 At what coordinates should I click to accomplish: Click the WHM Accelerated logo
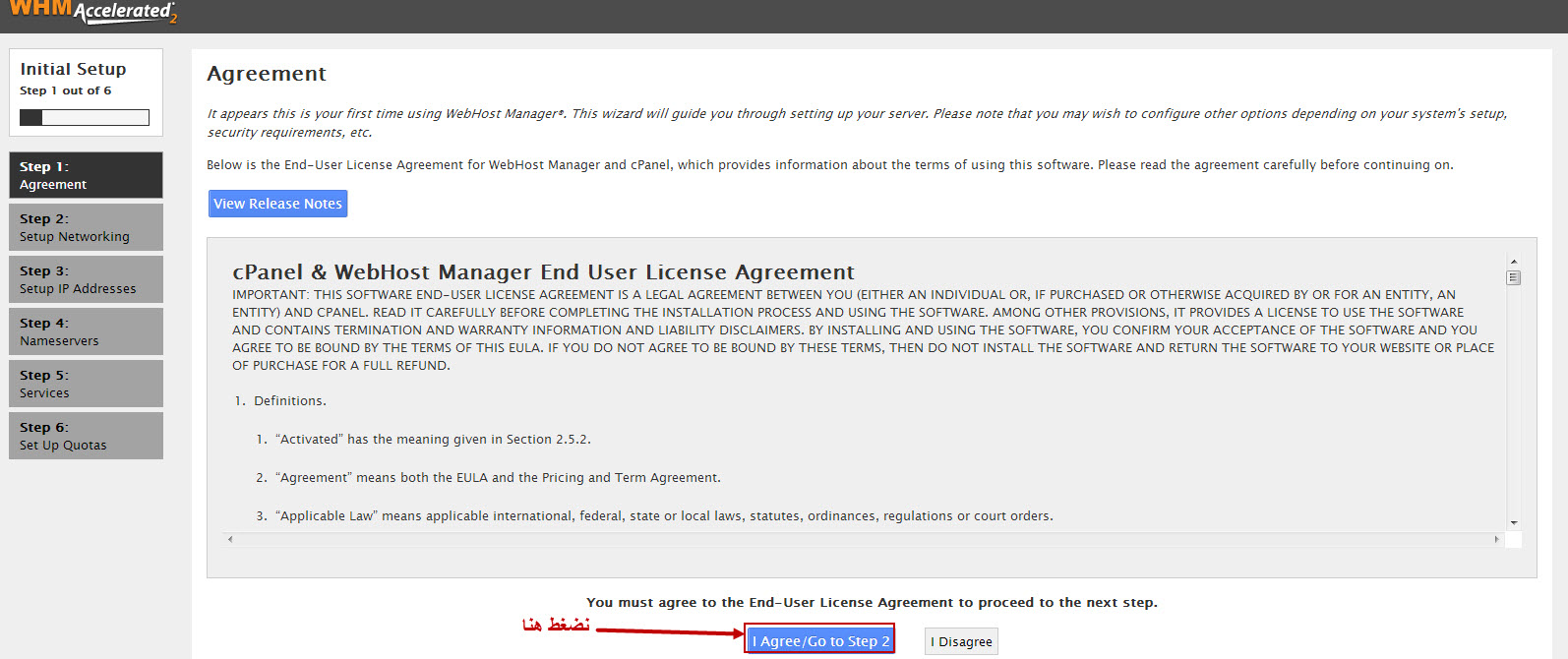pyautogui.click(x=92, y=11)
